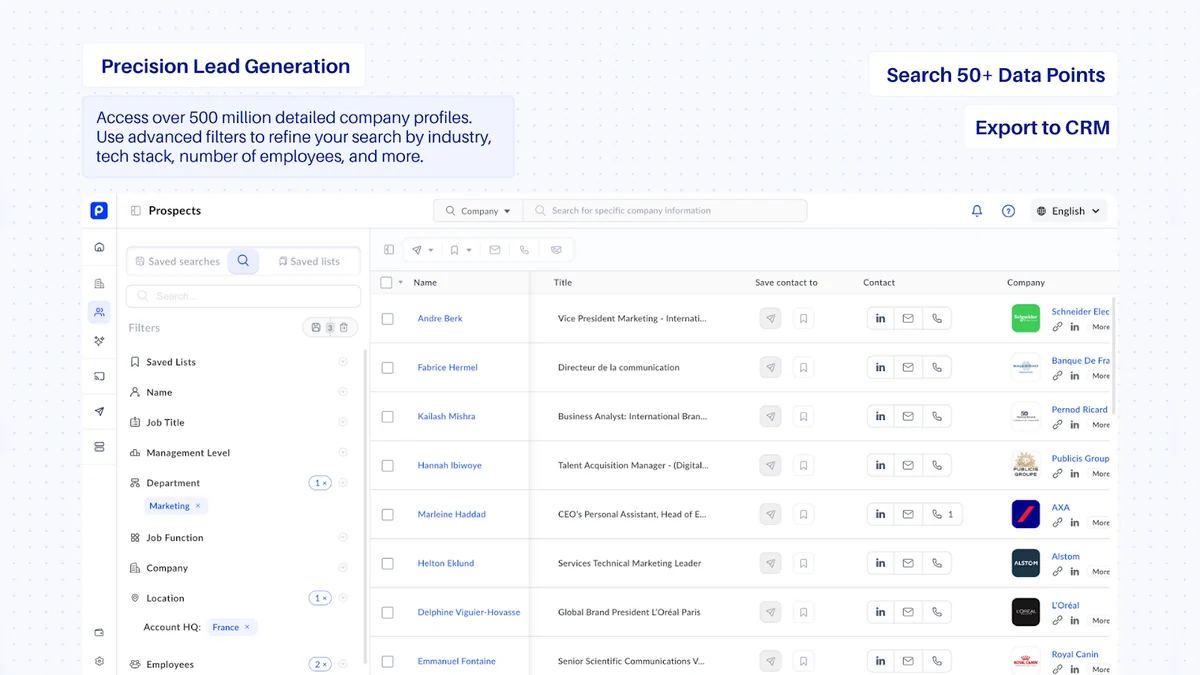
Task: Open the wallet icon in sidebar
Action: (x=99, y=632)
